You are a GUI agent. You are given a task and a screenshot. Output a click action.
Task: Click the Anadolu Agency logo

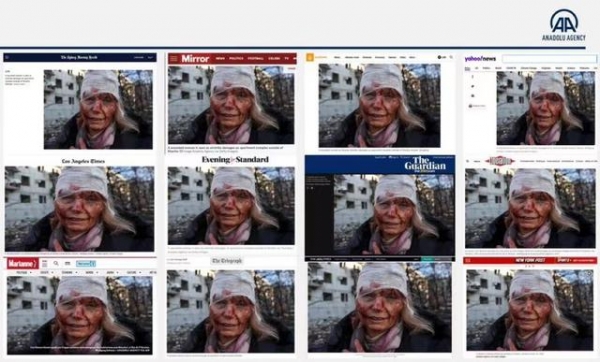click(x=564, y=25)
